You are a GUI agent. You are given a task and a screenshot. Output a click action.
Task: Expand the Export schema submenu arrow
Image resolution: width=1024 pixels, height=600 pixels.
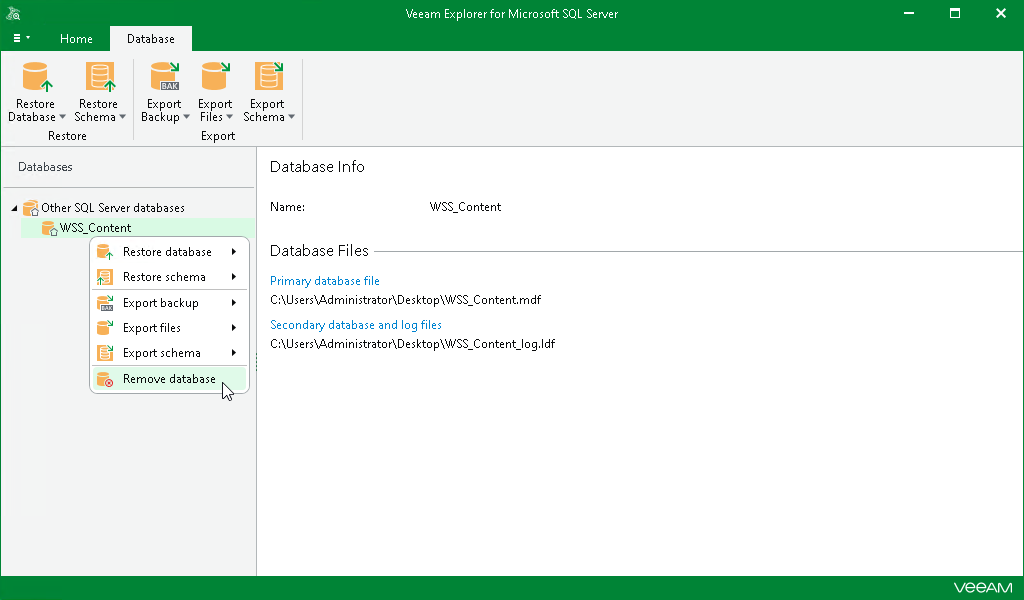coord(234,353)
